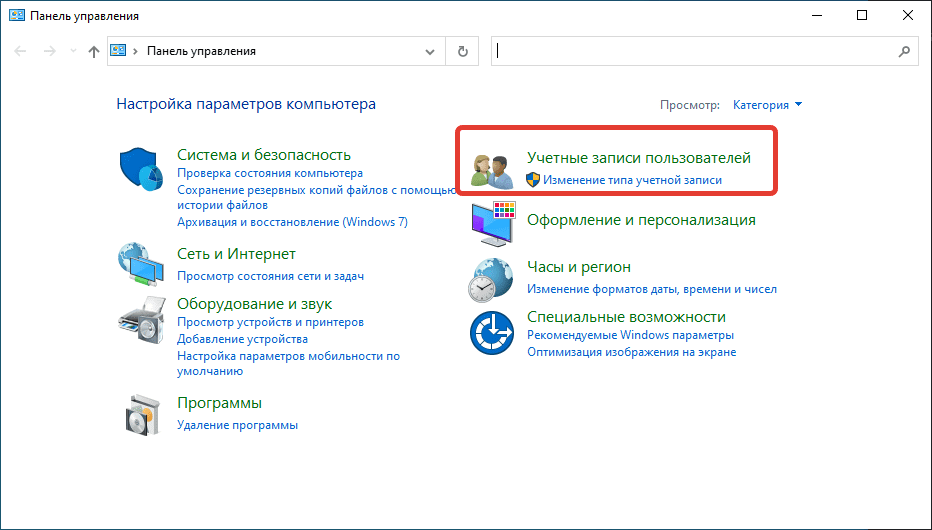Open Оформление и персонализация category

641,220
